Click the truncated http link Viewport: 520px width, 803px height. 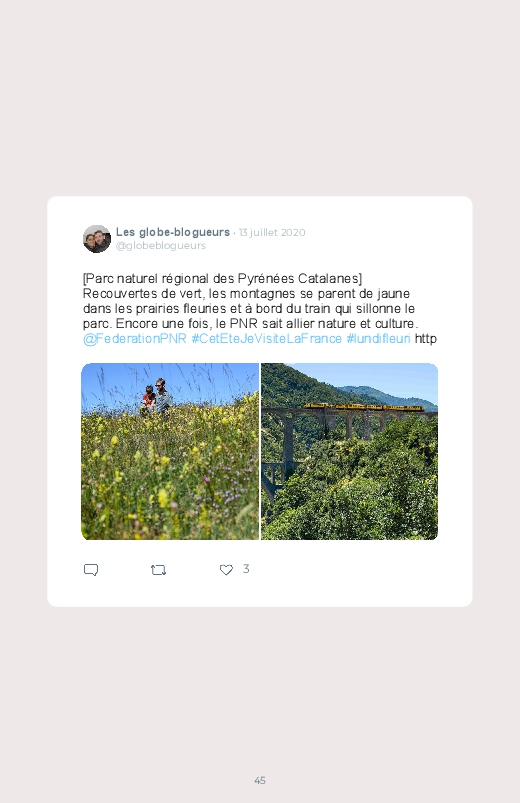point(426,339)
